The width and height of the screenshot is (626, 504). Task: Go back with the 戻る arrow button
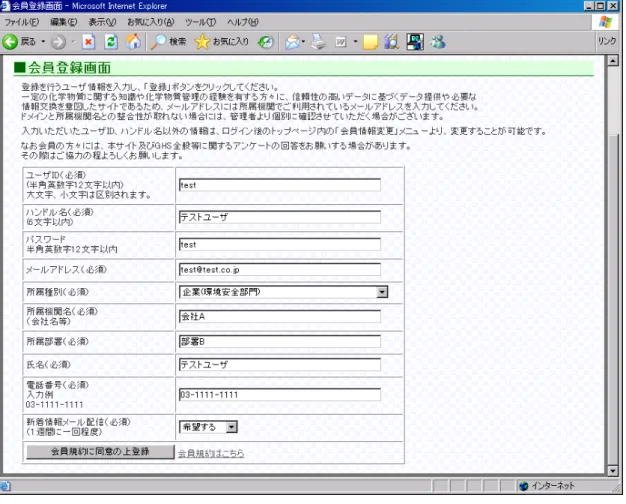point(19,42)
